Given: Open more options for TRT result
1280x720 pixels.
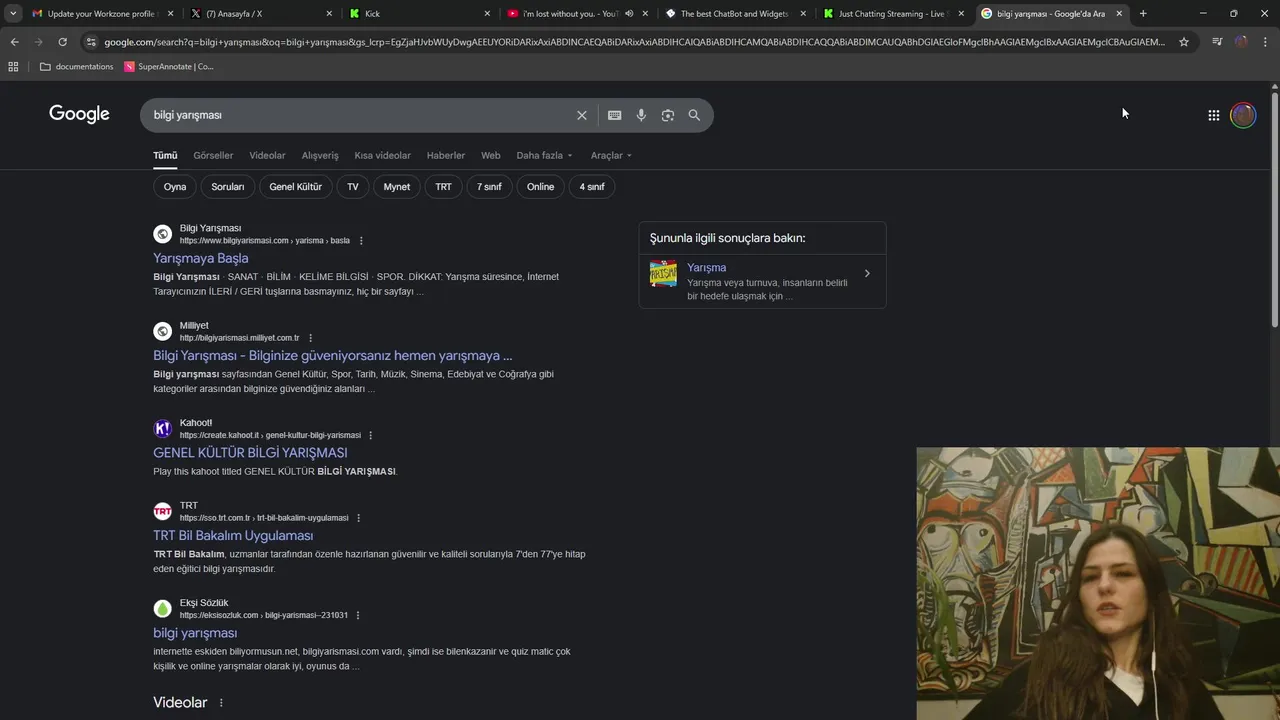Looking at the screenshot, I should [358, 518].
